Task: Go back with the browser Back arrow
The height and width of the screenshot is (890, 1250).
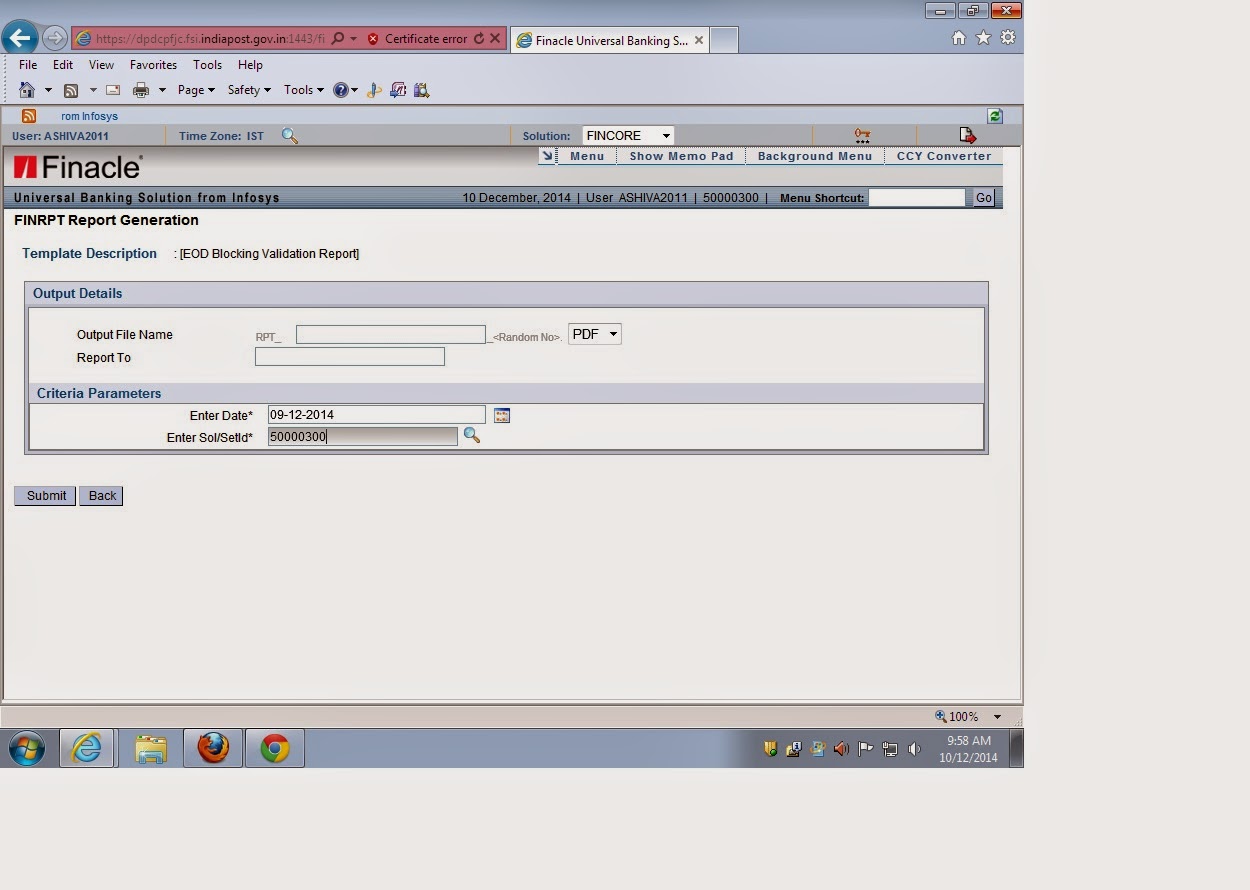Action: point(19,39)
